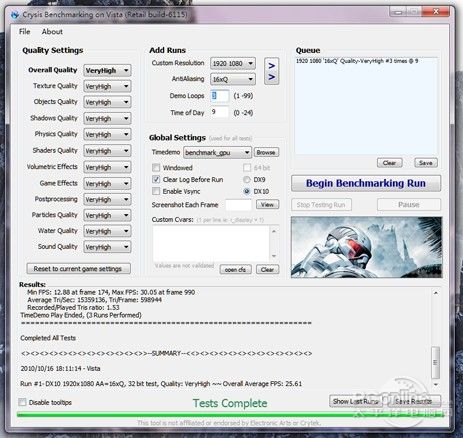The width and height of the screenshot is (463, 438).
Task: Open Shaders Quality dropdown
Action: point(107,151)
